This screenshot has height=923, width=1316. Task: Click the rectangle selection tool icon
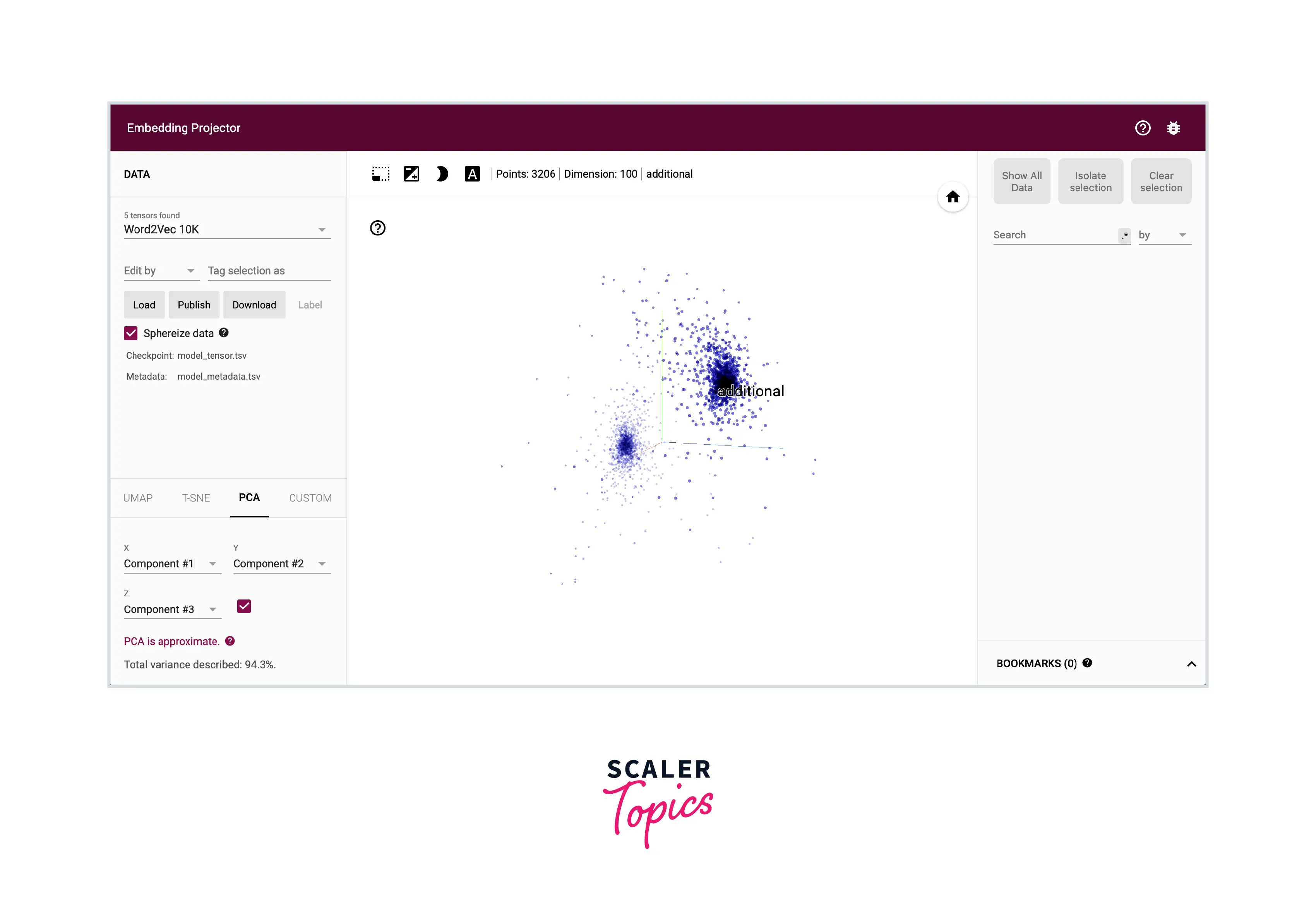[x=381, y=174]
